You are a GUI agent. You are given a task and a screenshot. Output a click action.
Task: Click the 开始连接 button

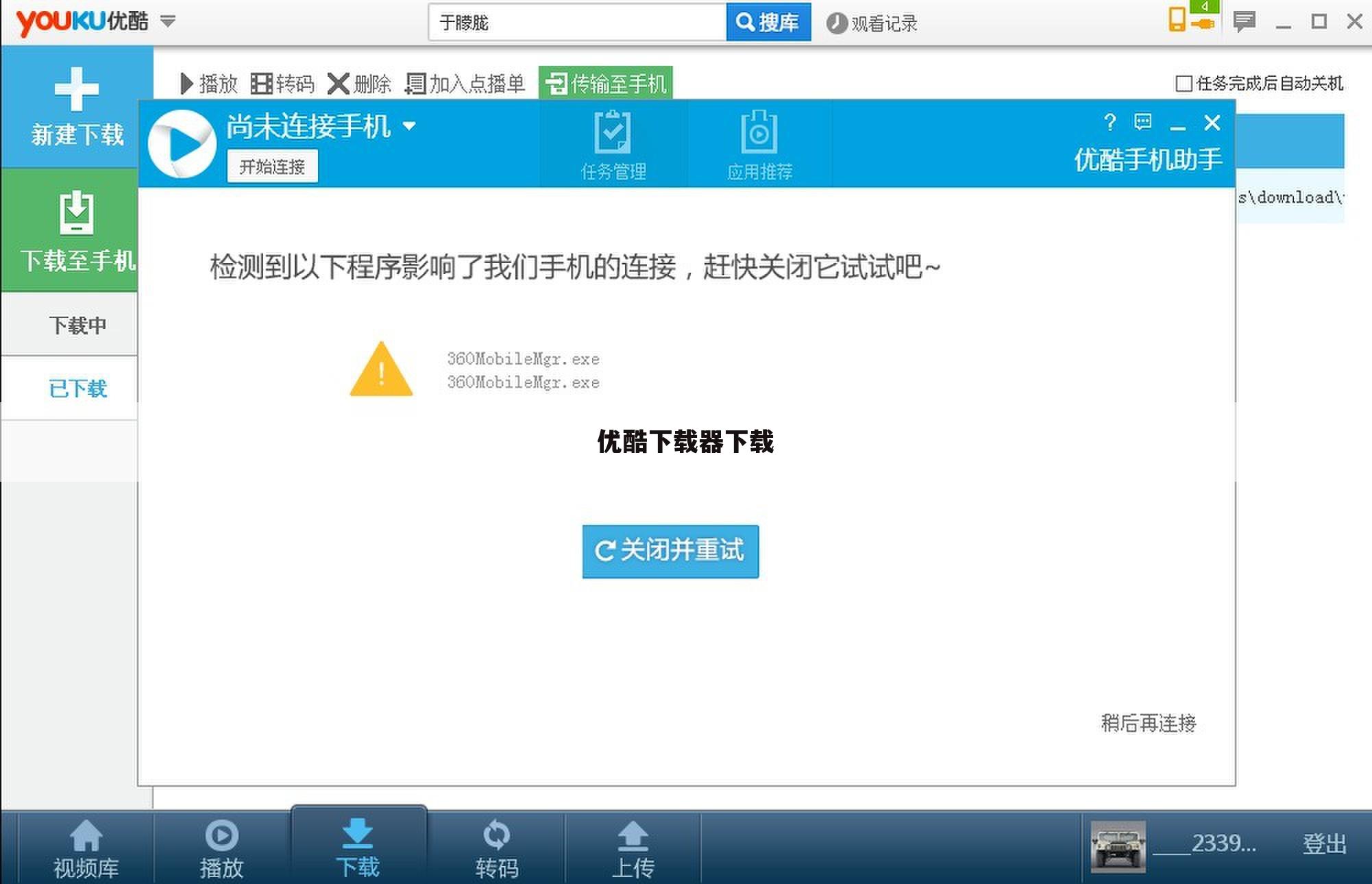pos(272,167)
